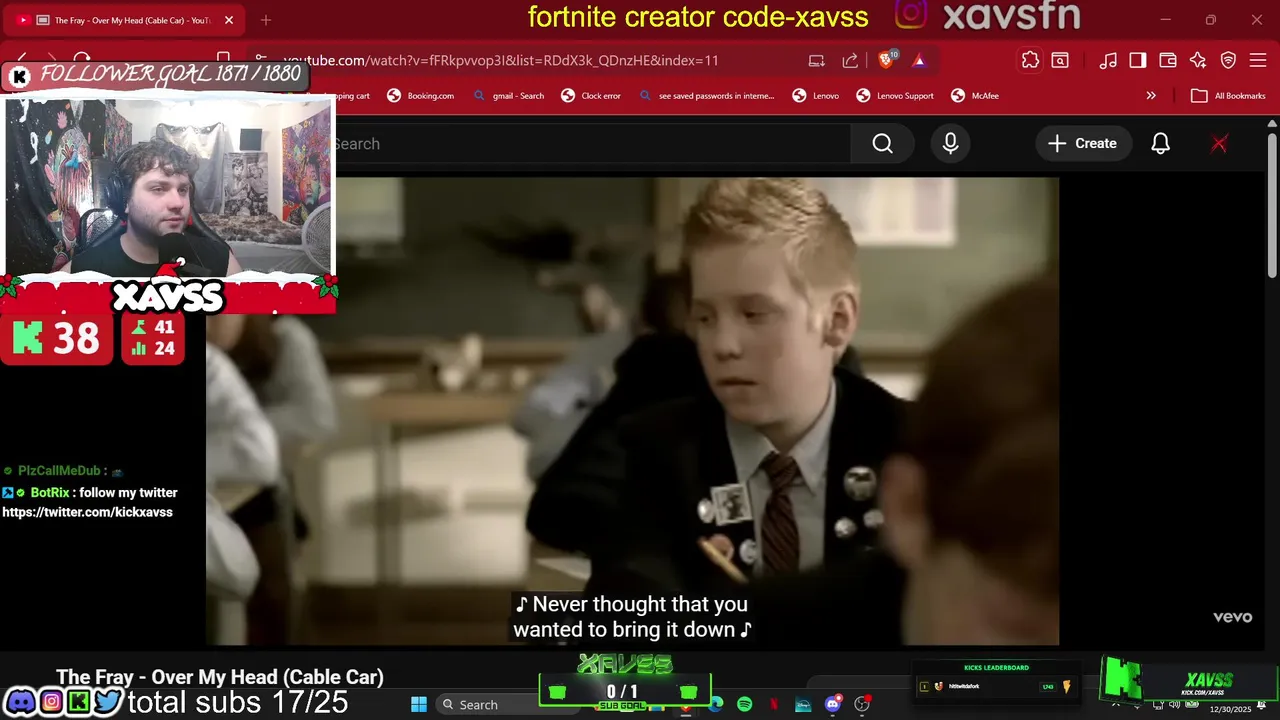Open Windows Start button
The width and height of the screenshot is (1280, 720).
click(x=419, y=705)
